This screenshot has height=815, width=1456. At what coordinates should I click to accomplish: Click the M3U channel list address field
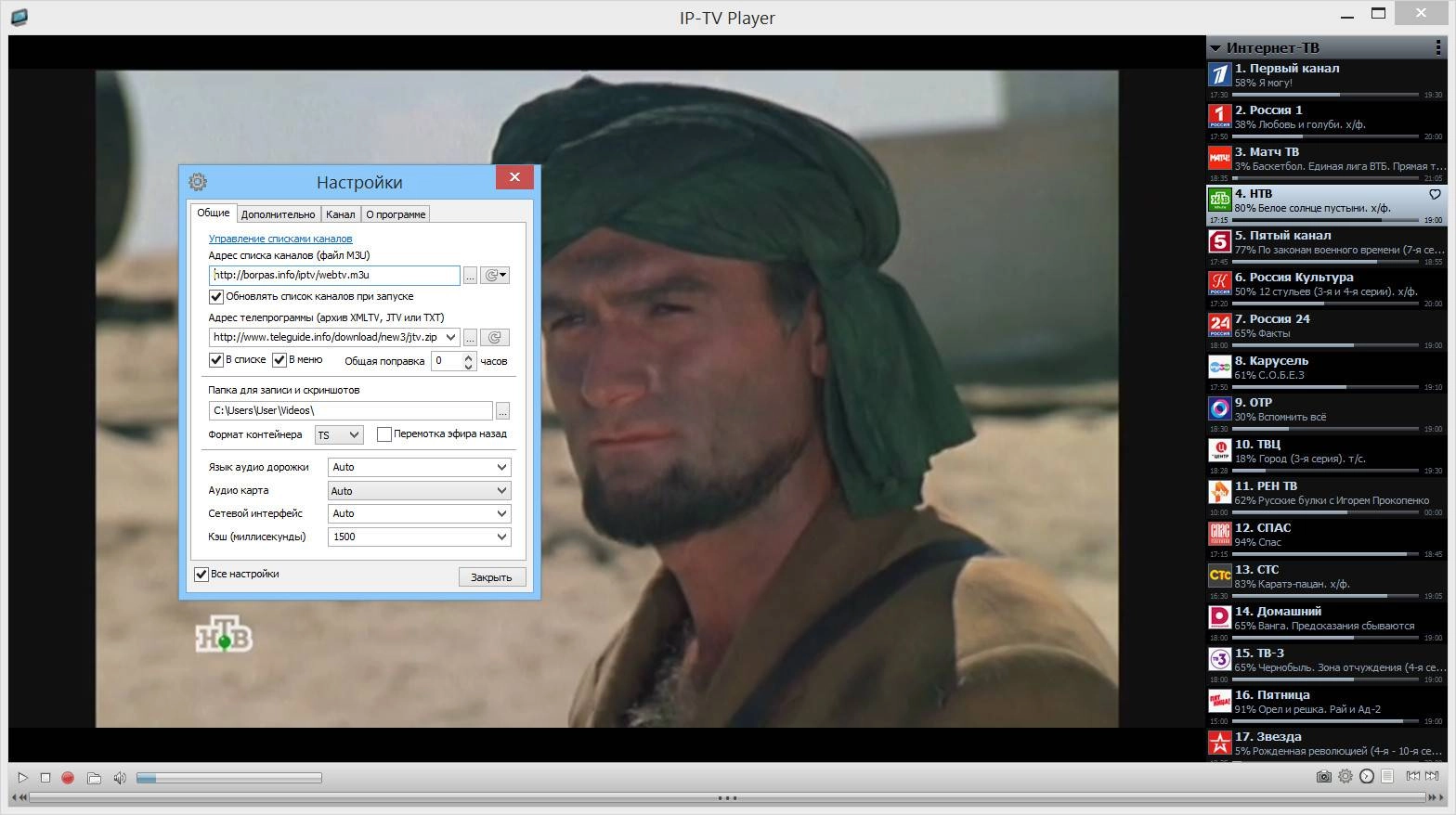point(334,275)
